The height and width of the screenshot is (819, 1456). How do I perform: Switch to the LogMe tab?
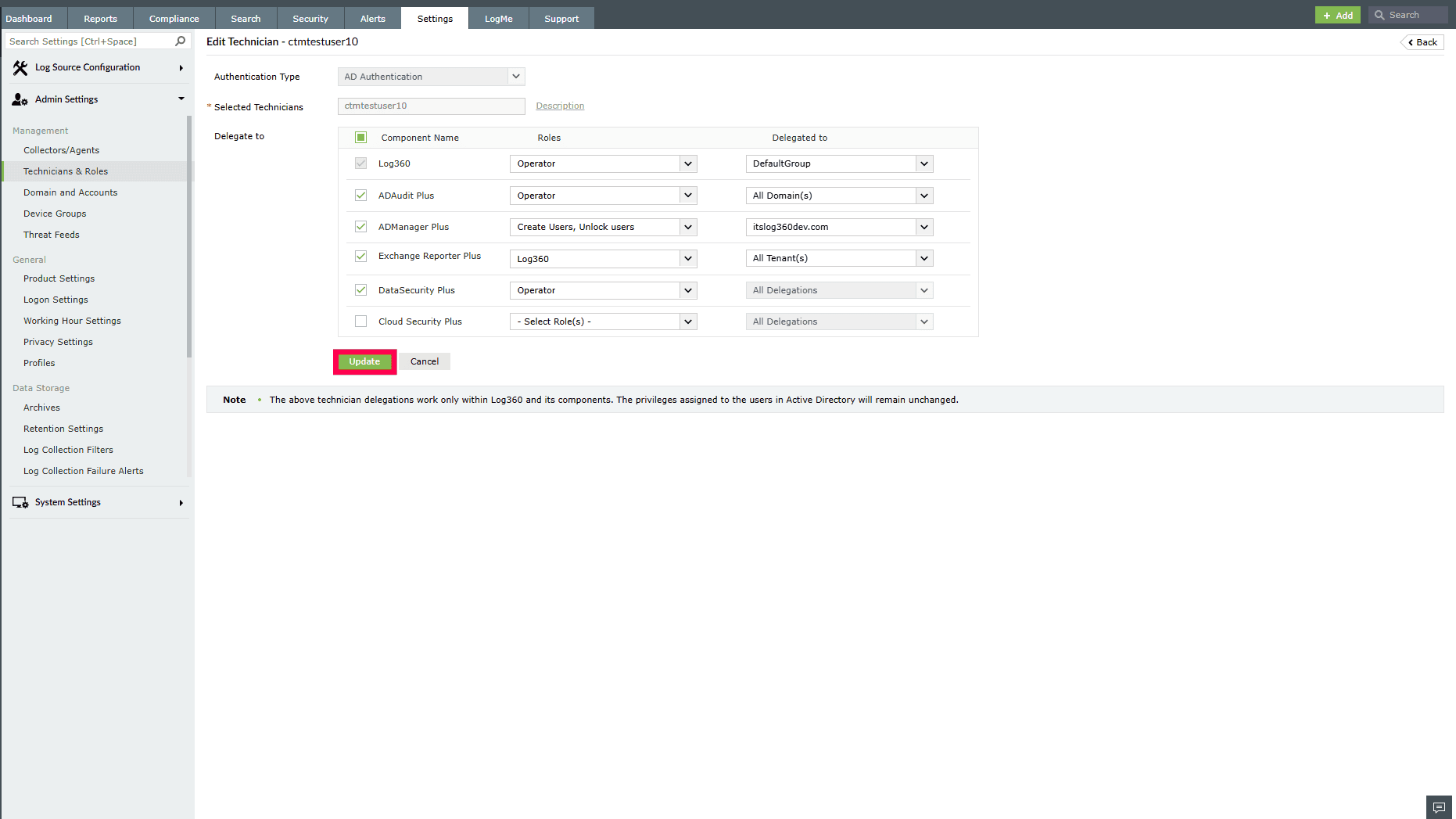[x=498, y=18]
